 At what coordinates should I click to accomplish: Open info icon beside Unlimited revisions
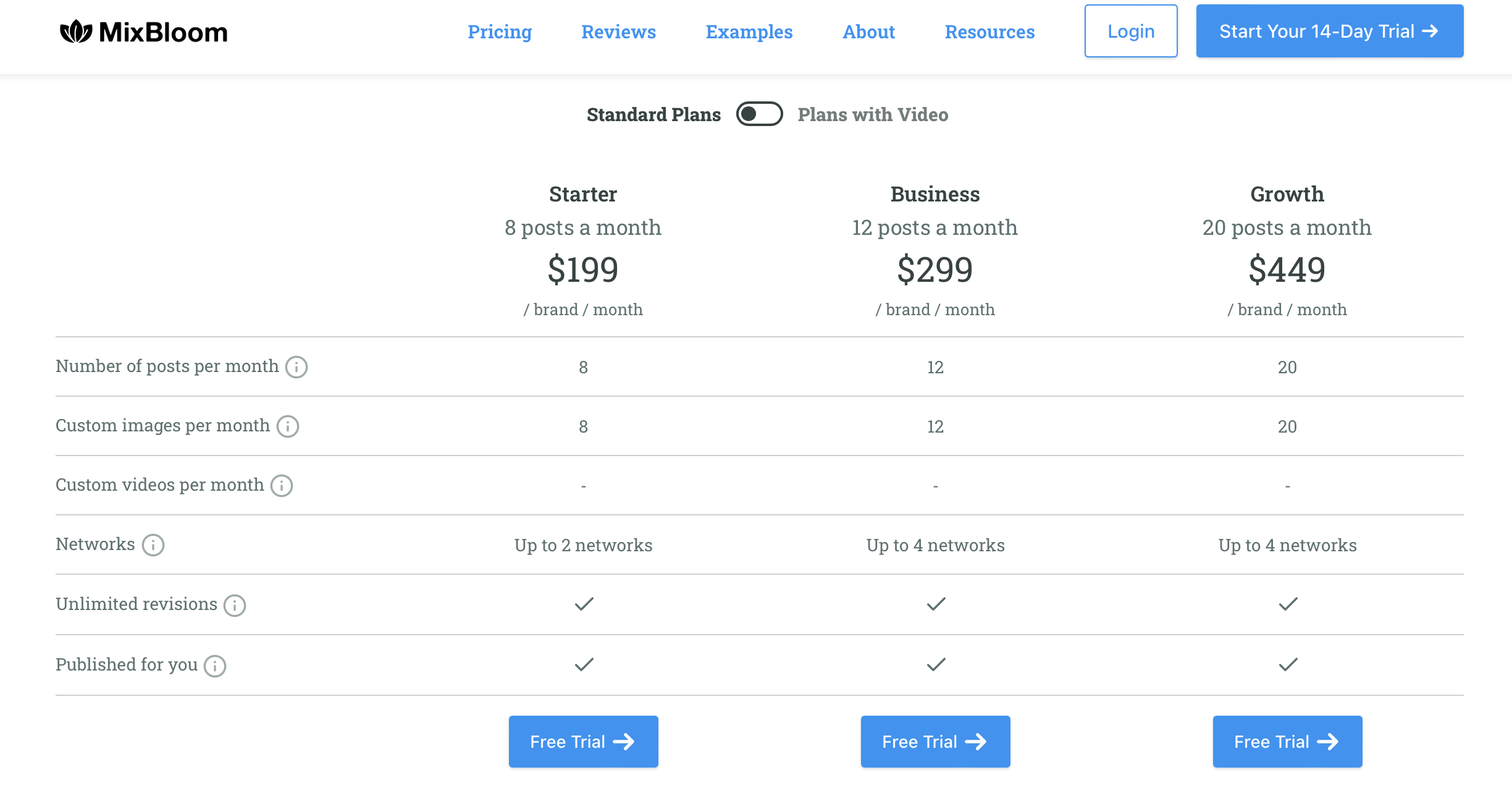[235, 606]
